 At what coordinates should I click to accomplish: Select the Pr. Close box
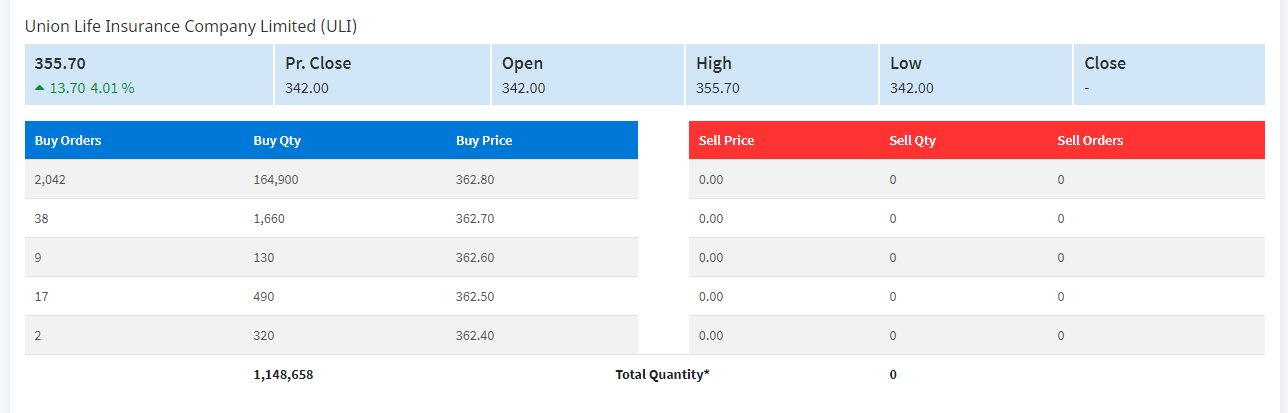(x=381, y=75)
